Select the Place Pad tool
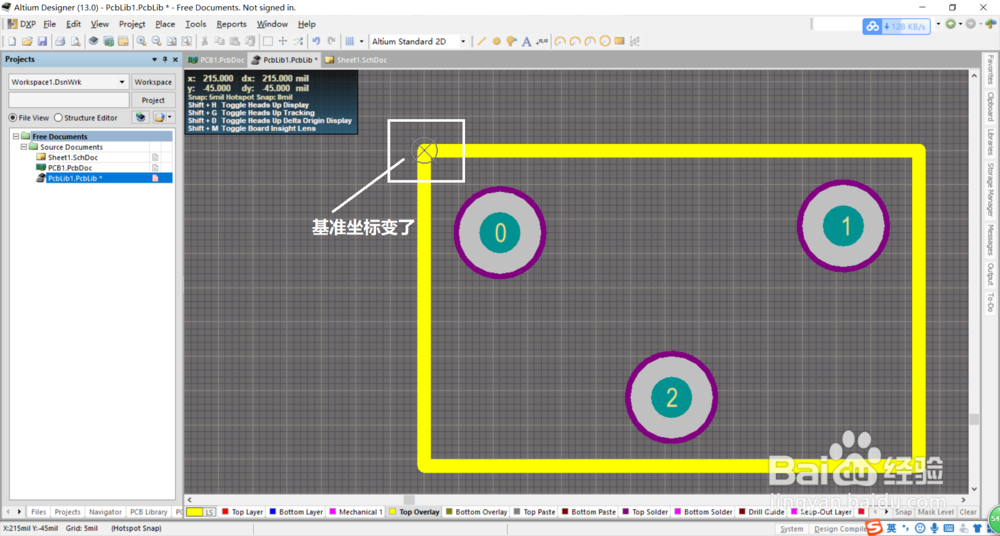 (x=496, y=41)
